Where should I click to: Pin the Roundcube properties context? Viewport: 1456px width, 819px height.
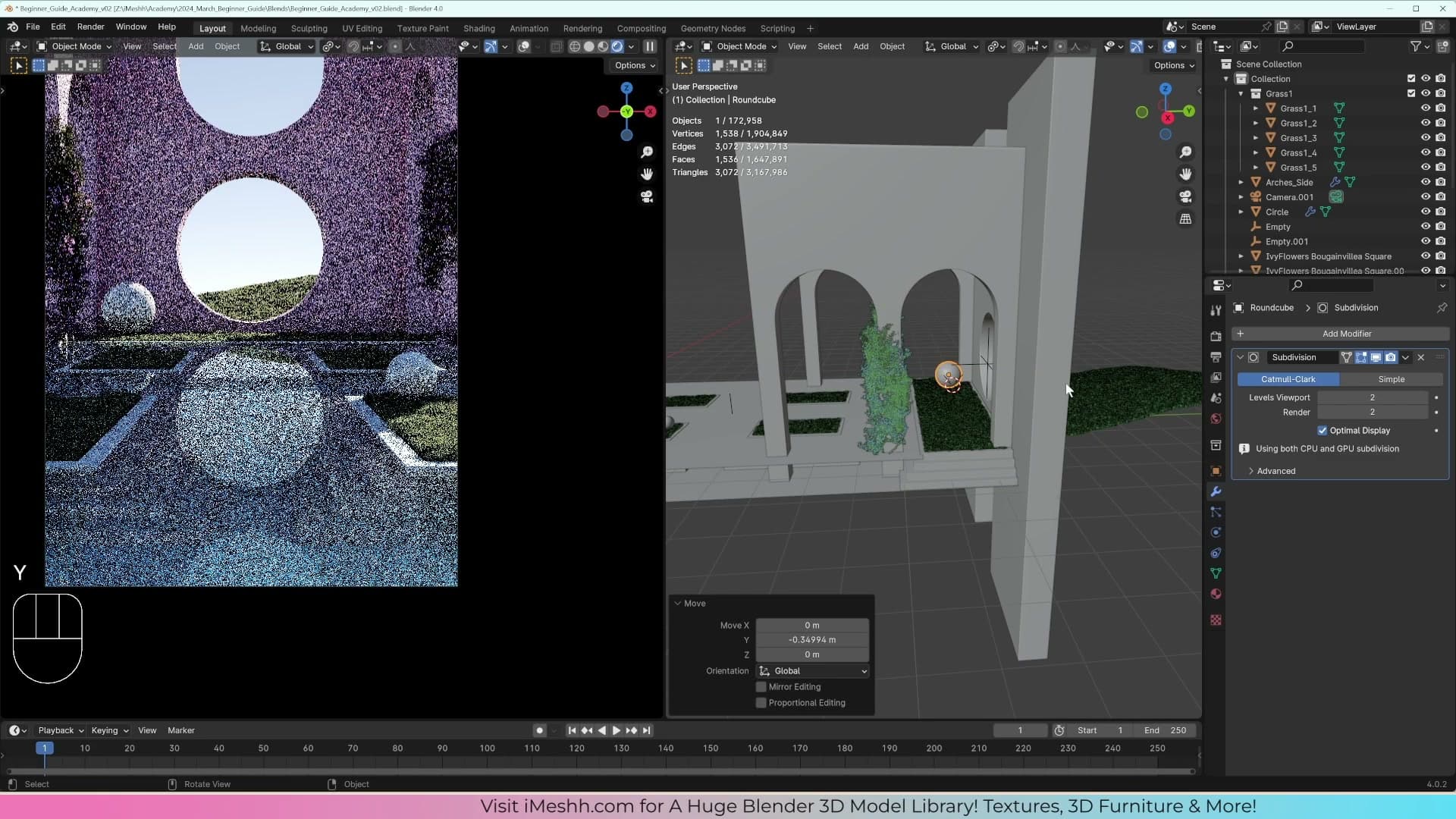click(1442, 307)
